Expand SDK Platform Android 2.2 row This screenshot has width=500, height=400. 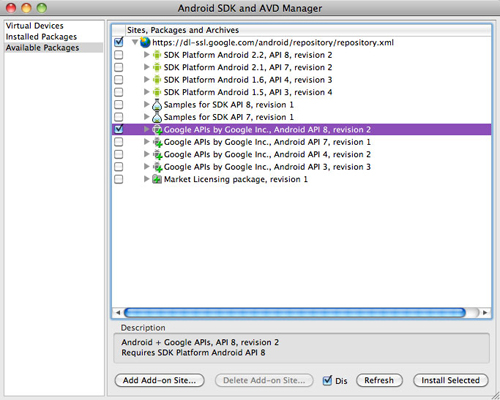click(x=146, y=55)
